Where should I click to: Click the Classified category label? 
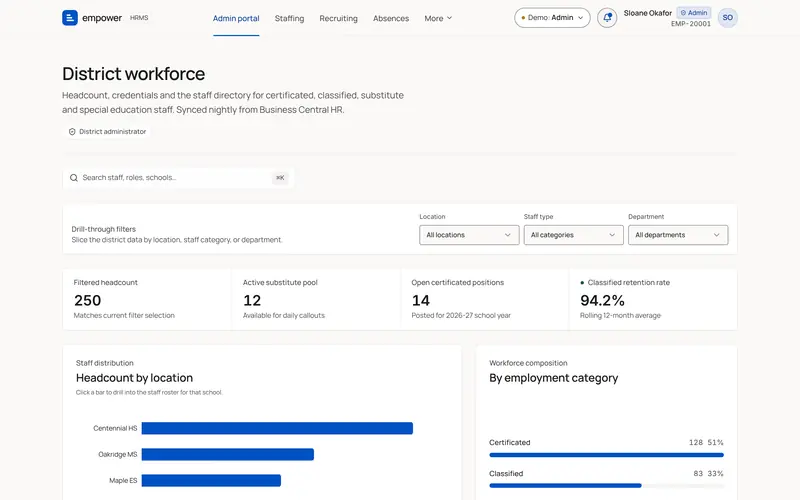pos(506,473)
